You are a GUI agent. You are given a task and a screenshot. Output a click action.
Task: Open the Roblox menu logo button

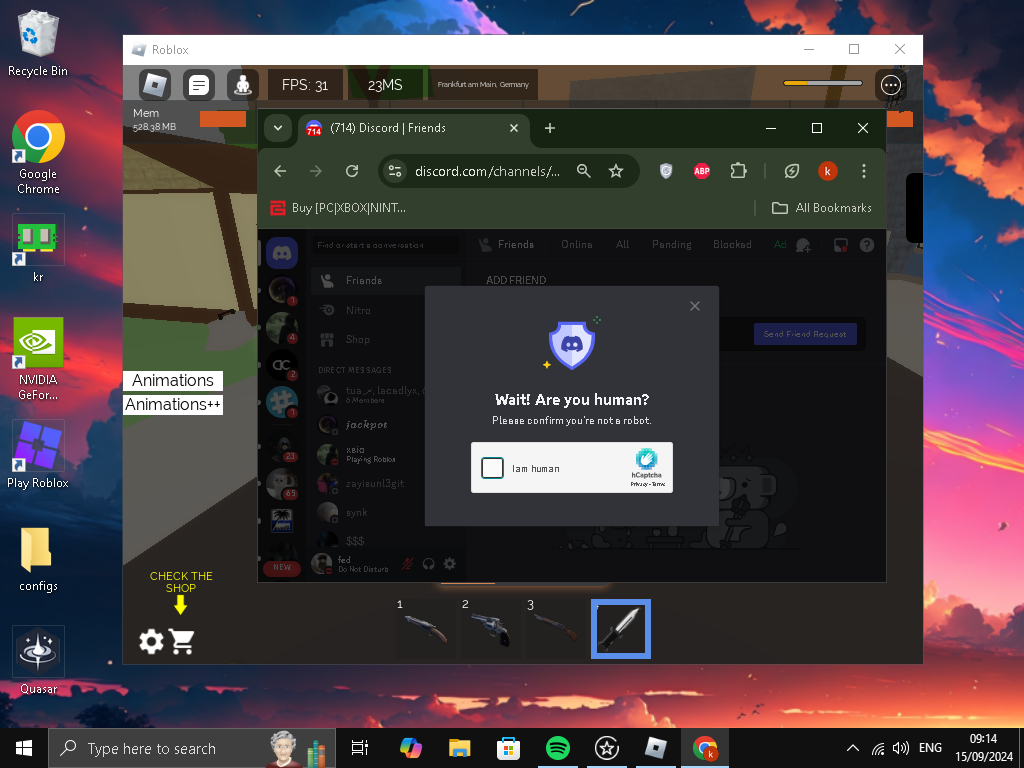(x=155, y=85)
